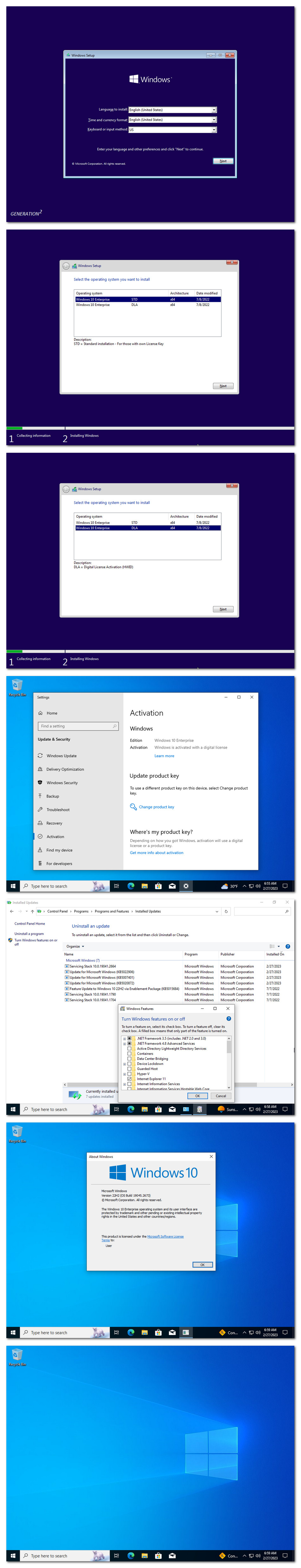
Task: Click the Programs breadcrumb in the address bar
Action: click(81, 911)
